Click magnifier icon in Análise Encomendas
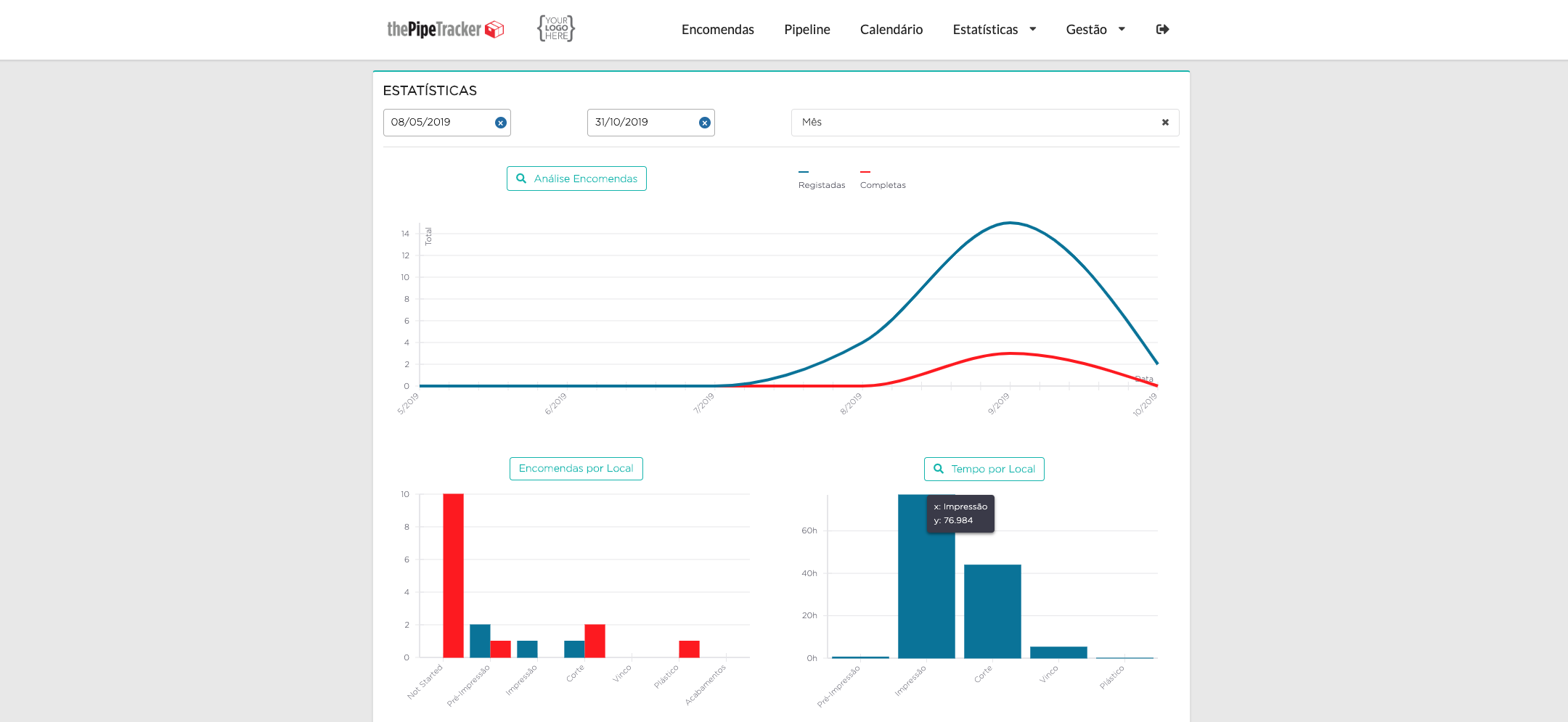This screenshot has height=722, width=1568. (x=521, y=179)
